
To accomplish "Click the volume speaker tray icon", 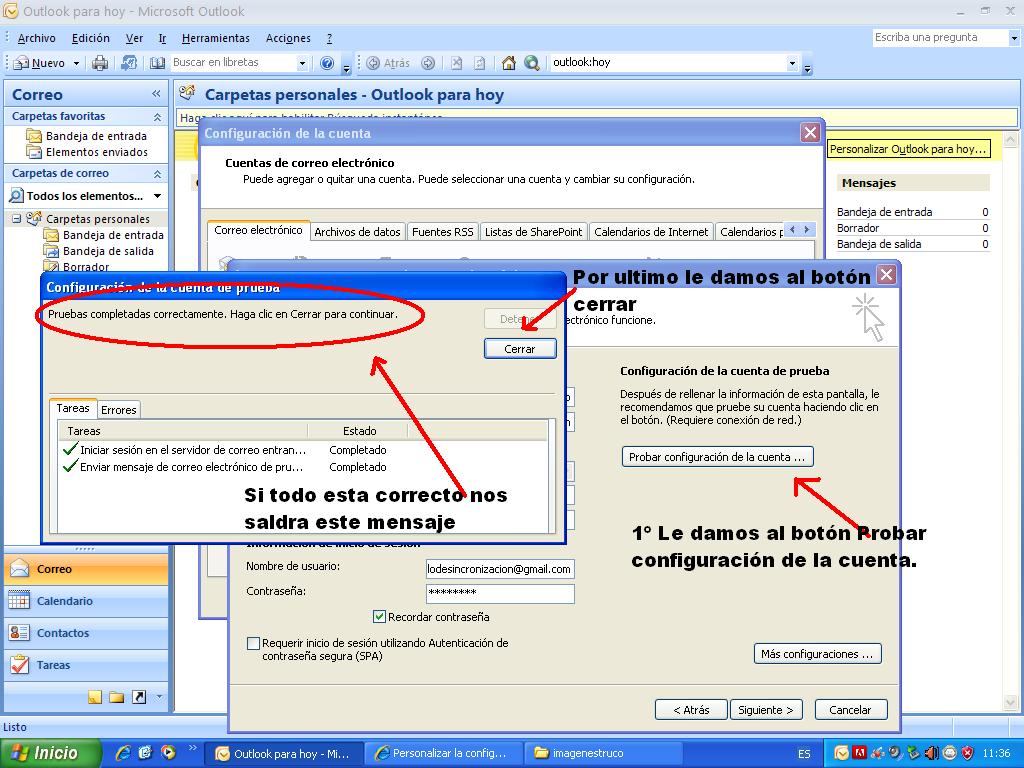I will (931, 753).
